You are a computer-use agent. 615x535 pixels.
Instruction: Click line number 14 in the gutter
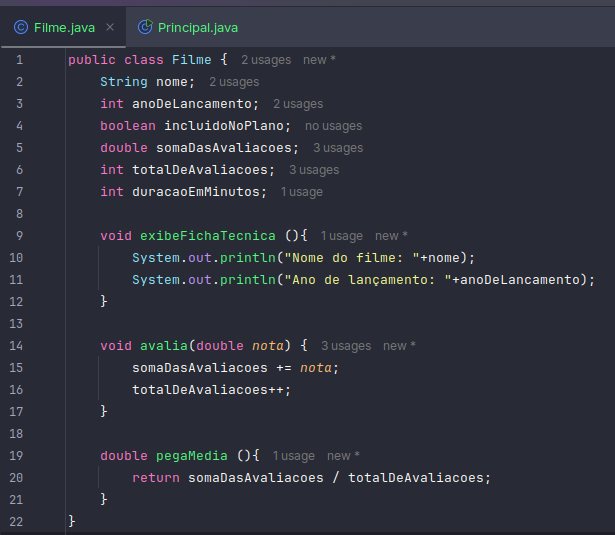click(16, 346)
